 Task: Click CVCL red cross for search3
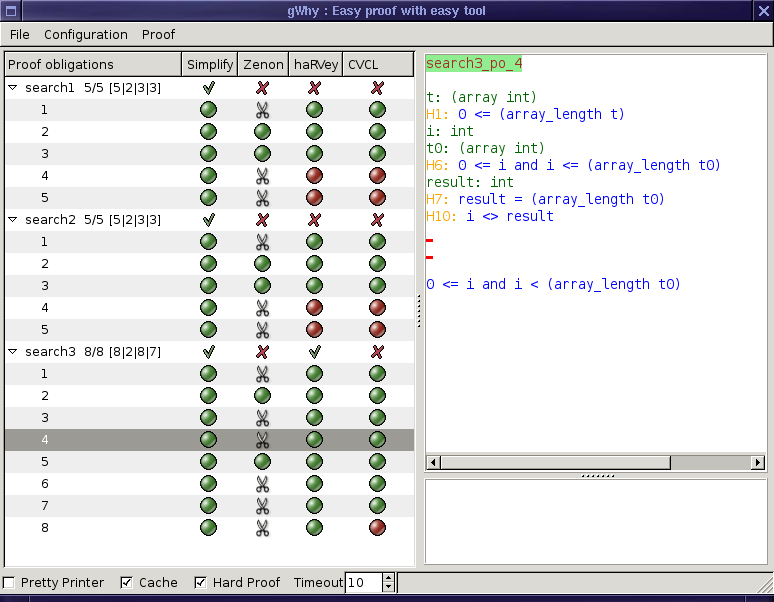(x=378, y=352)
